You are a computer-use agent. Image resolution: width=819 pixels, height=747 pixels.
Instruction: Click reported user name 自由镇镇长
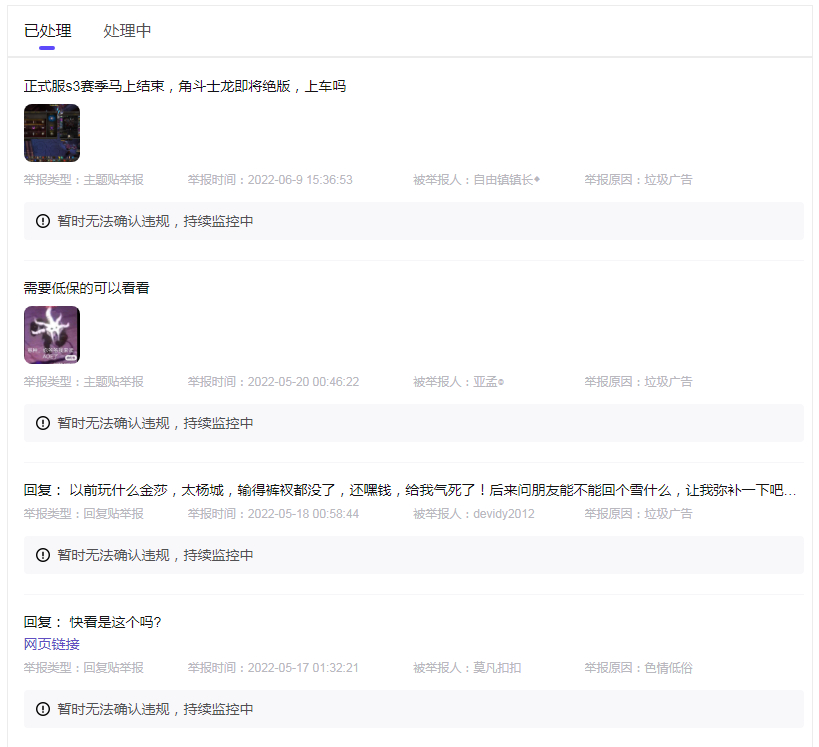point(503,180)
